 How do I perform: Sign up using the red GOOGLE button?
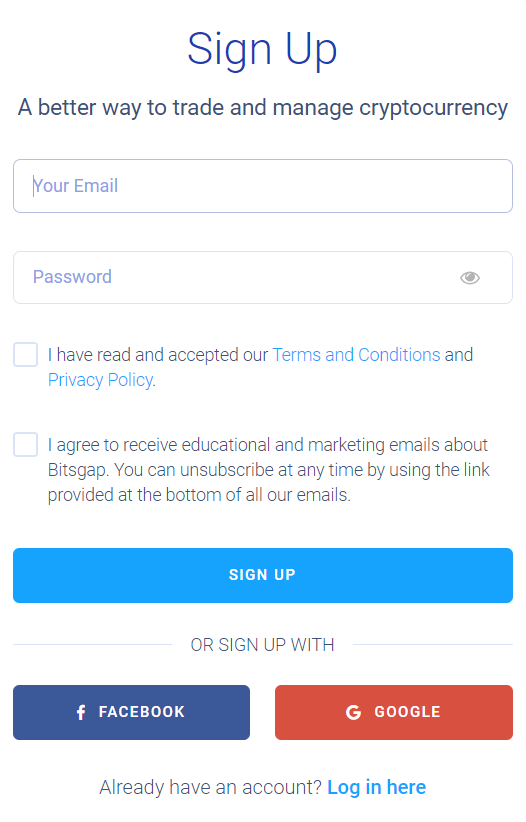coord(394,712)
